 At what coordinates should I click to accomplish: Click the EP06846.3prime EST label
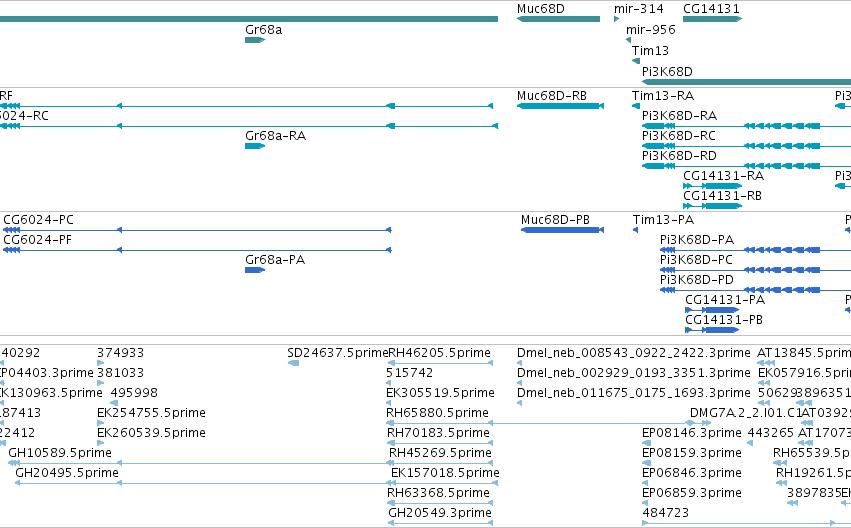pyautogui.click(x=692, y=473)
